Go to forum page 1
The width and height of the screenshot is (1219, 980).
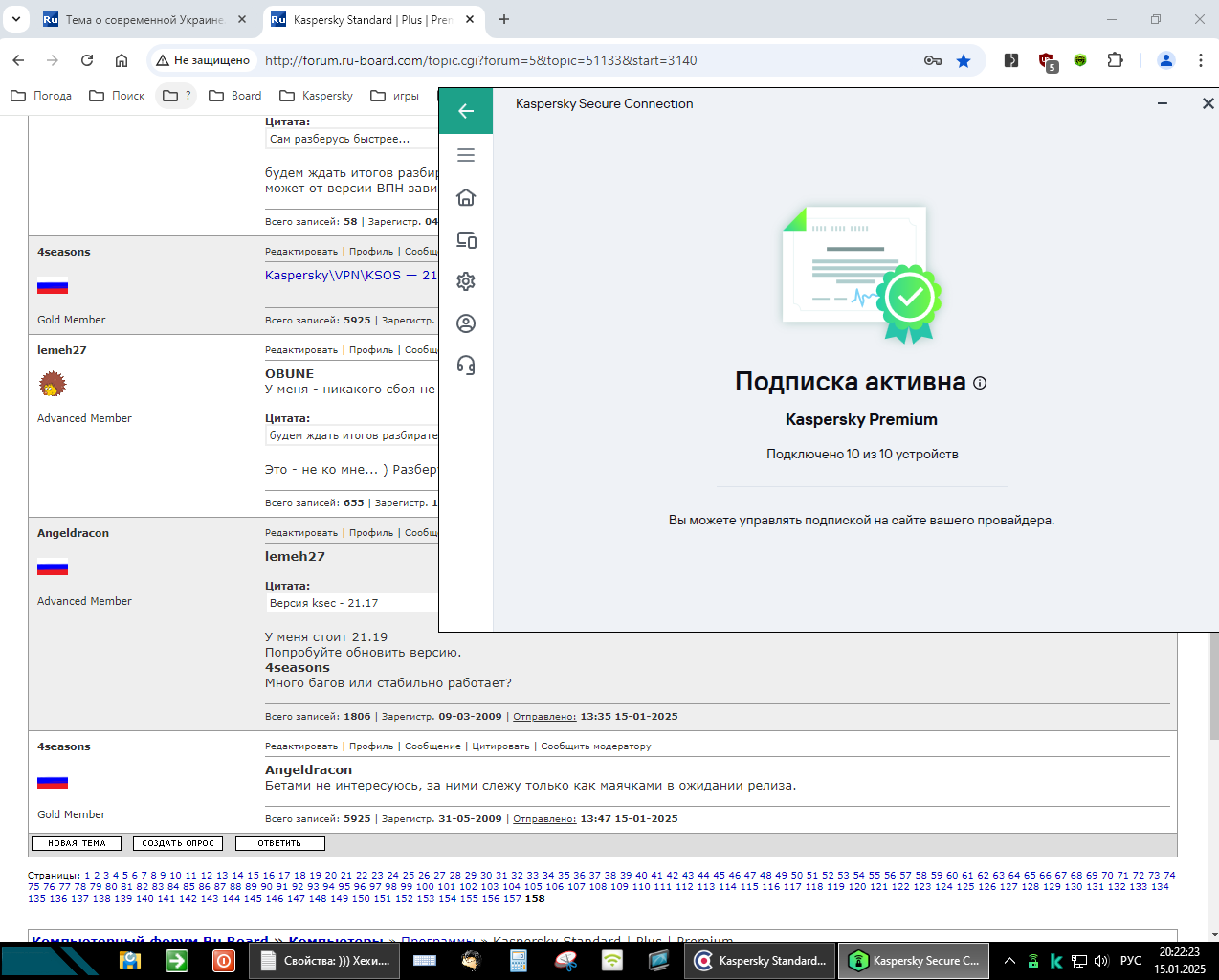87,875
